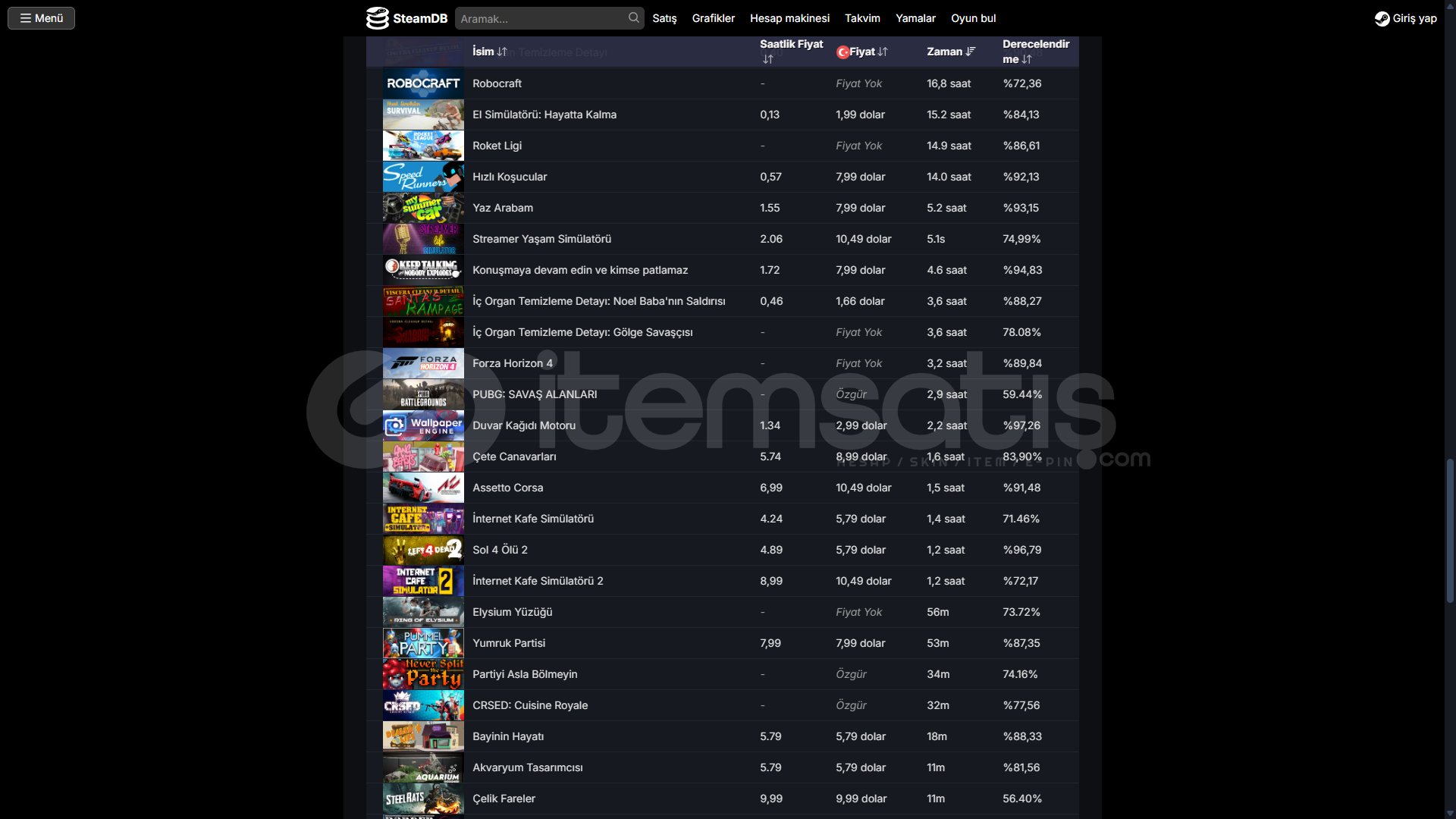Open the Streamer Life Simulator thumbnail

(423, 239)
